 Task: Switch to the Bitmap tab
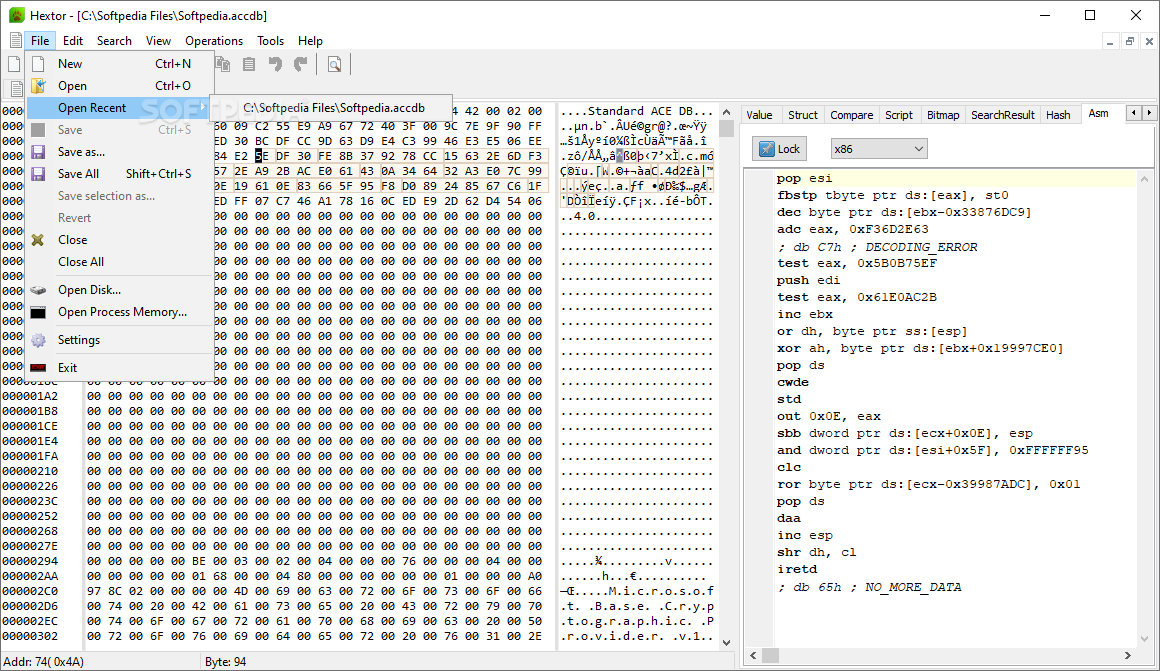[x=943, y=115]
